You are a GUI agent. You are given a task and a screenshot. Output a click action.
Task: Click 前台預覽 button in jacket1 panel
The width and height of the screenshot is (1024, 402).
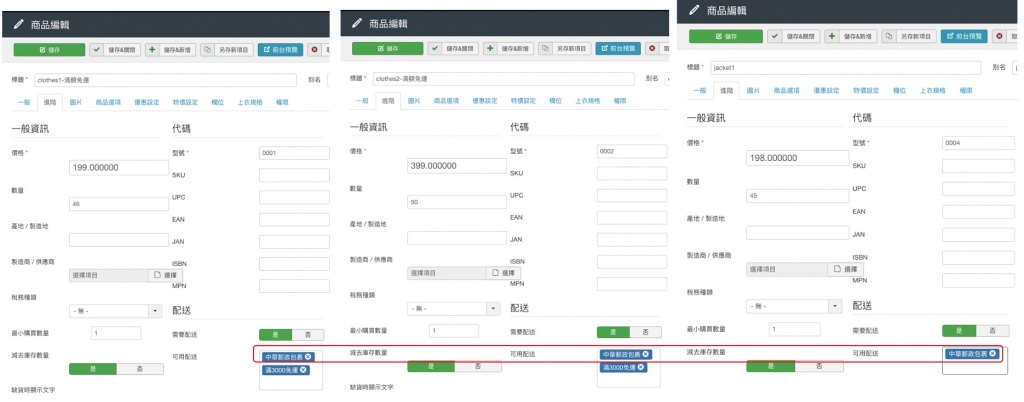coord(965,37)
